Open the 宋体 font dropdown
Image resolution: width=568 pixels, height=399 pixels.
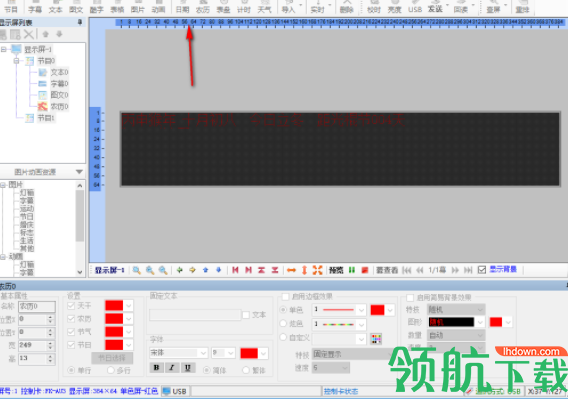[x=203, y=353]
